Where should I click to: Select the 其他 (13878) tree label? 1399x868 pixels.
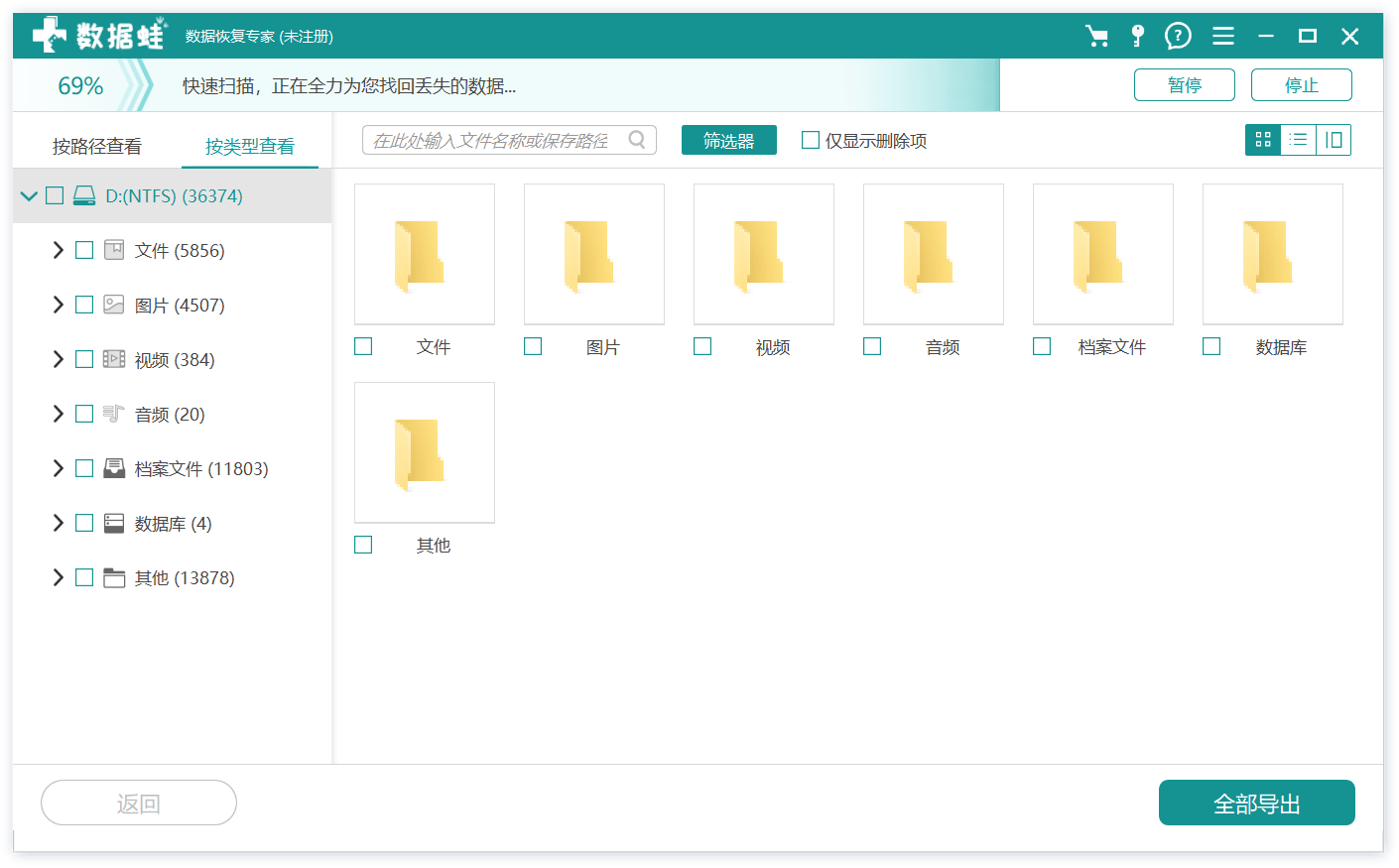click(x=185, y=577)
